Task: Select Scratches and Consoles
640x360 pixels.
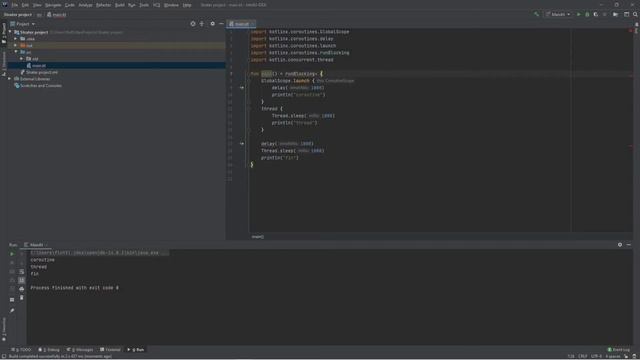Action: pyautogui.click(x=38, y=86)
